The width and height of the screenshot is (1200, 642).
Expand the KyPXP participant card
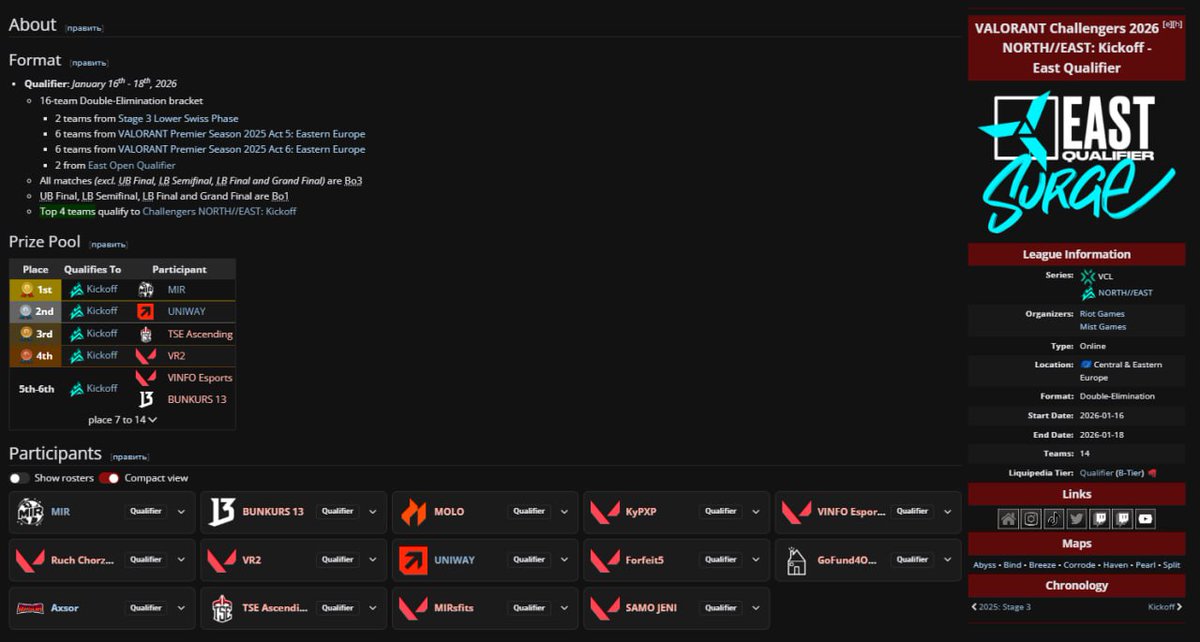point(757,512)
